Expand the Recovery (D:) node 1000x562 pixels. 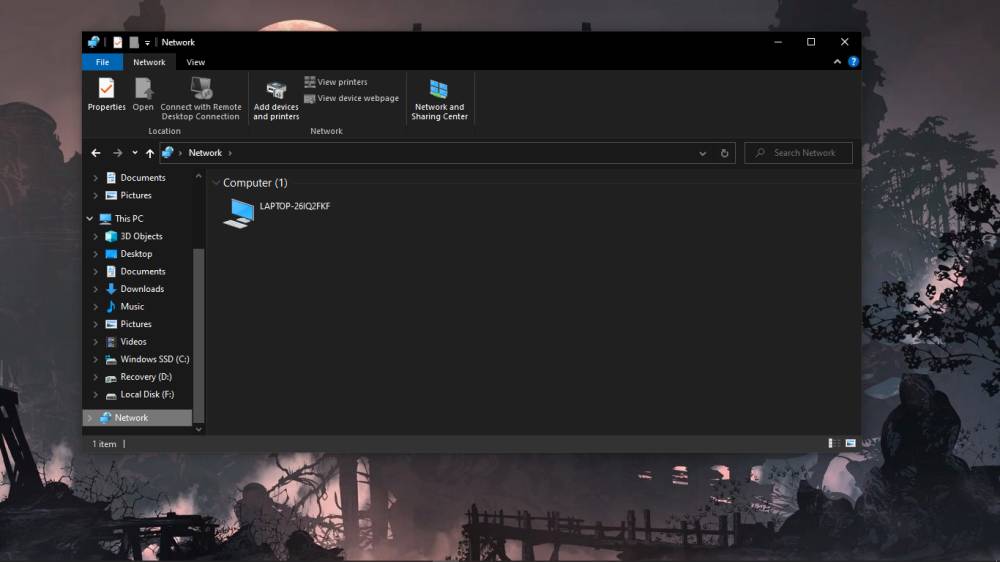tap(96, 377)
